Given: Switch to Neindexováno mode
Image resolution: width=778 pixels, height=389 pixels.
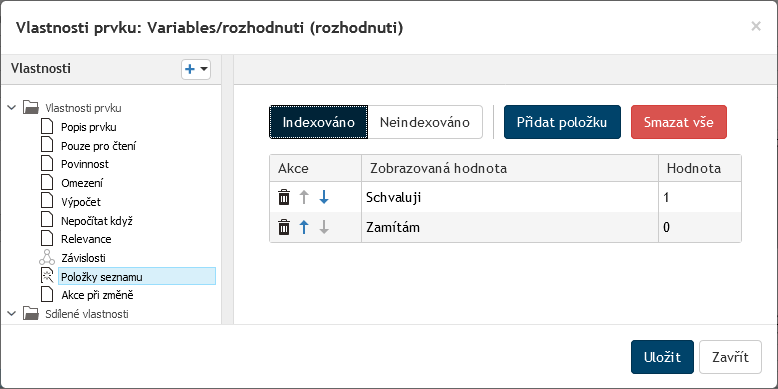Looking at the screenshot, I should [x=425, y=122].
